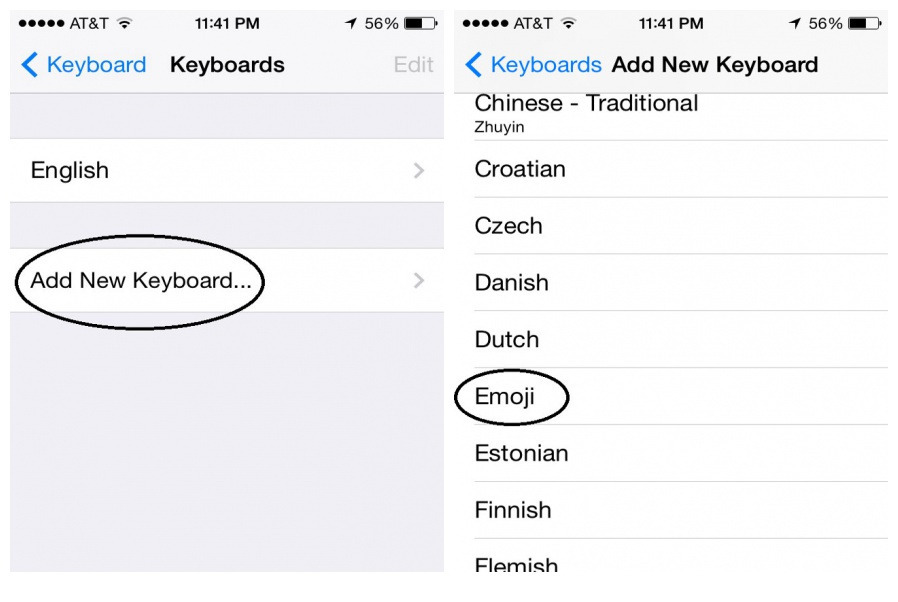Tap the Wi-Fi icon in right status bar
The image size is (898, 602).
tap(568, 23)
